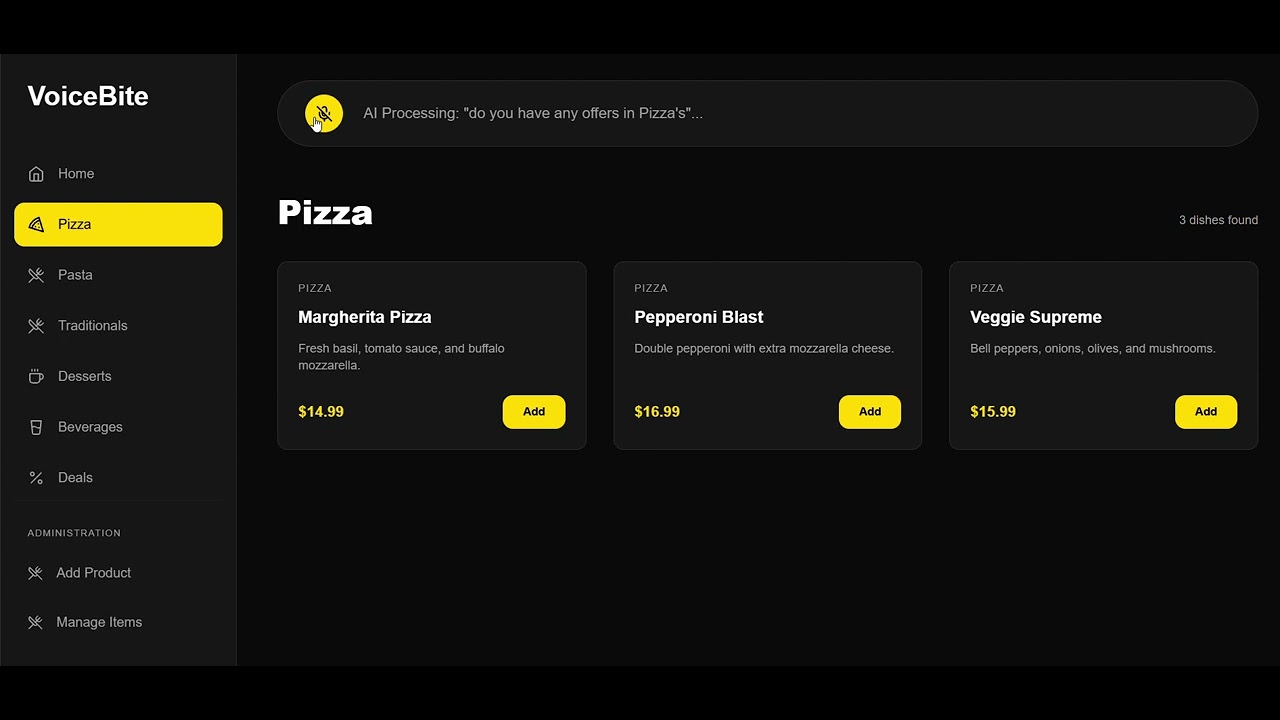Click the pizza slice icon in sidebar
1280x720 pixels.
36,225
